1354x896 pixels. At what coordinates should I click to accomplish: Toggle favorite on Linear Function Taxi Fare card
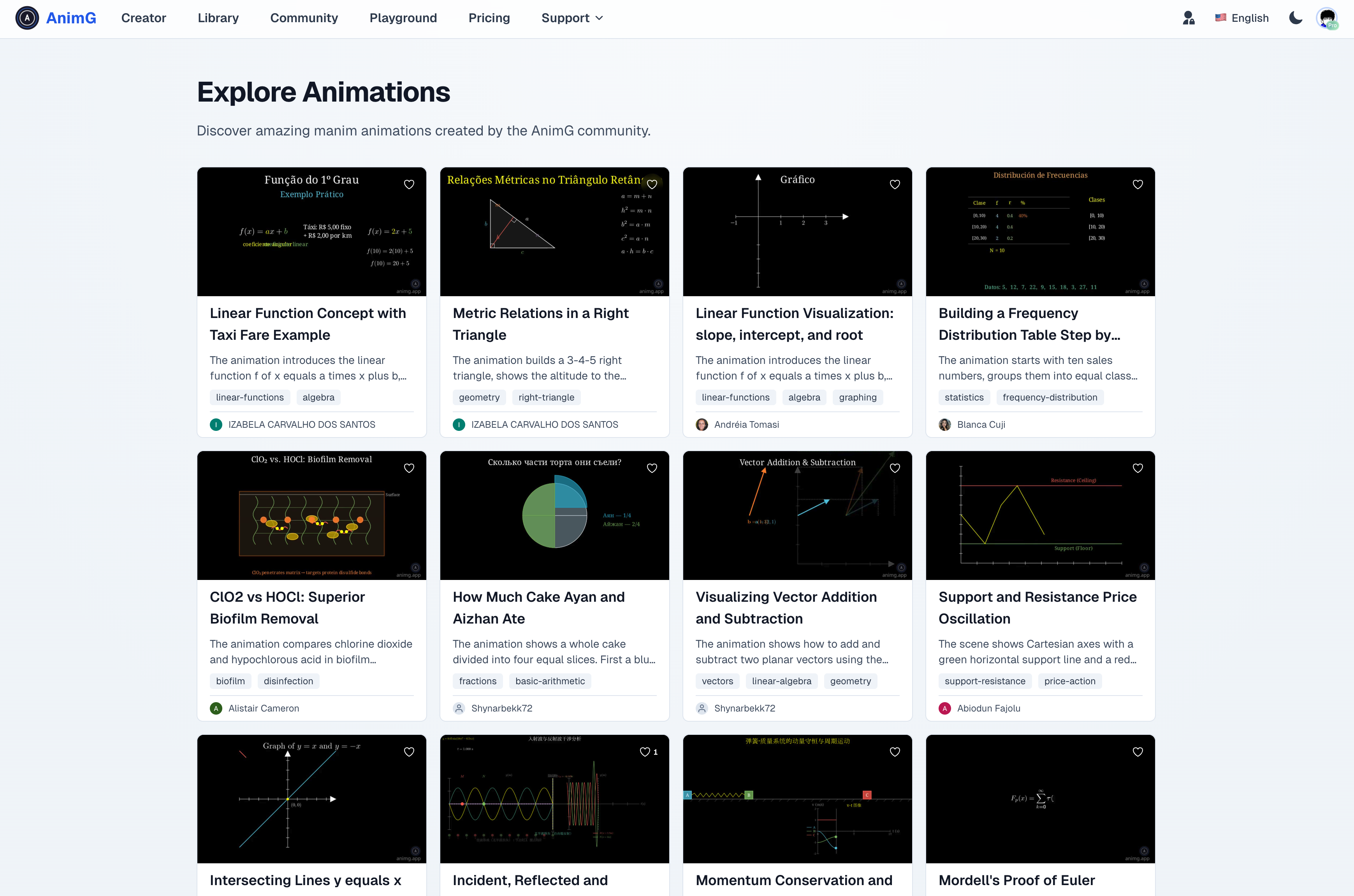[409, 184]
